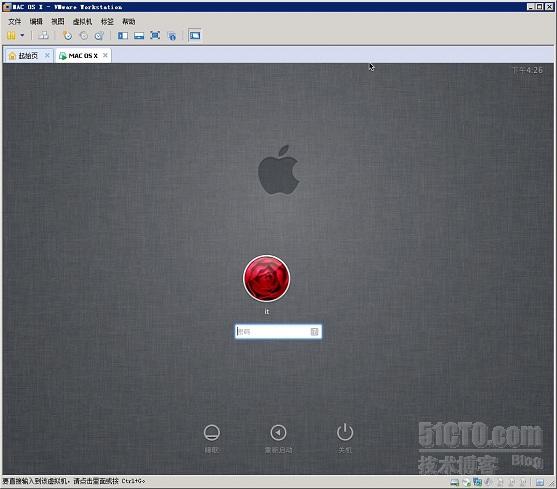557x489 pixels.
Task: Click the printer device status bar icon
Action: [x=455, y=482]
